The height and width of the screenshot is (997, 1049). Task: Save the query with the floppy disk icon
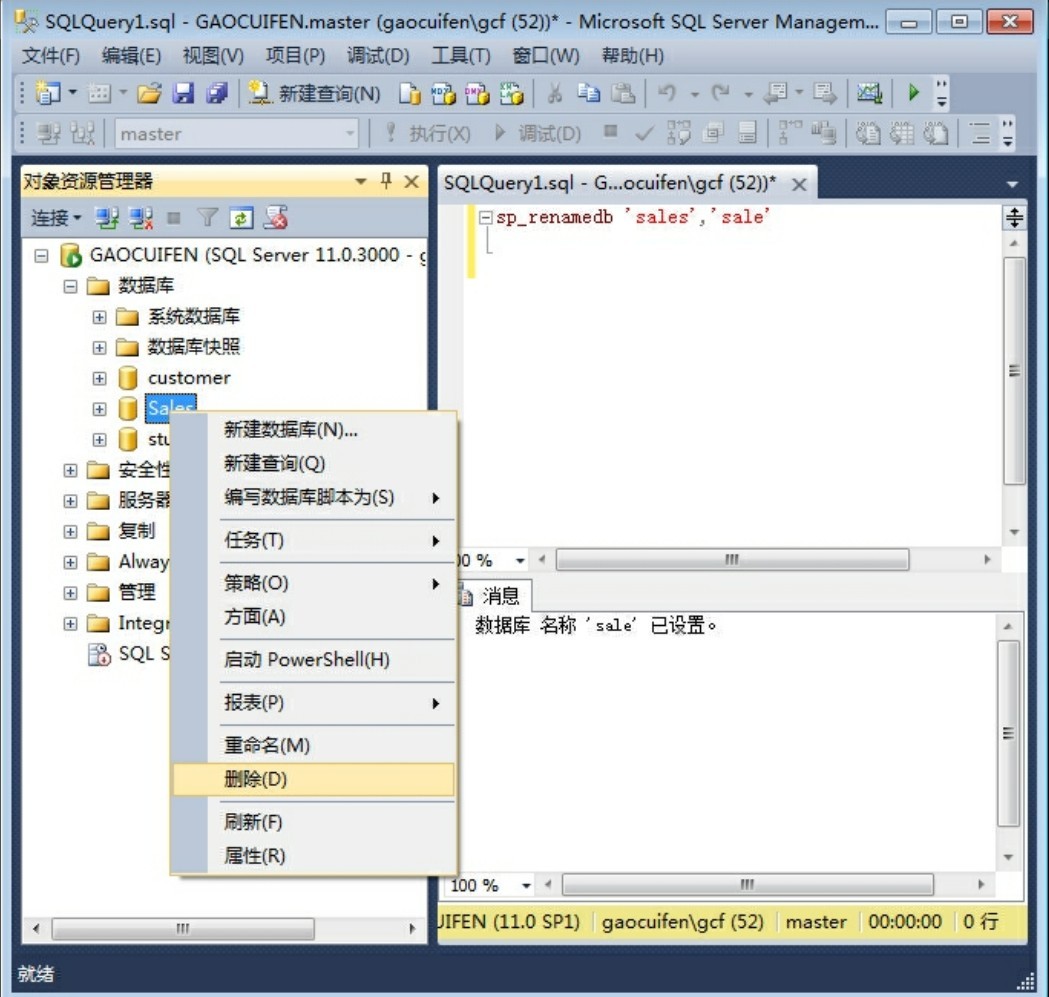pos(183,93)
